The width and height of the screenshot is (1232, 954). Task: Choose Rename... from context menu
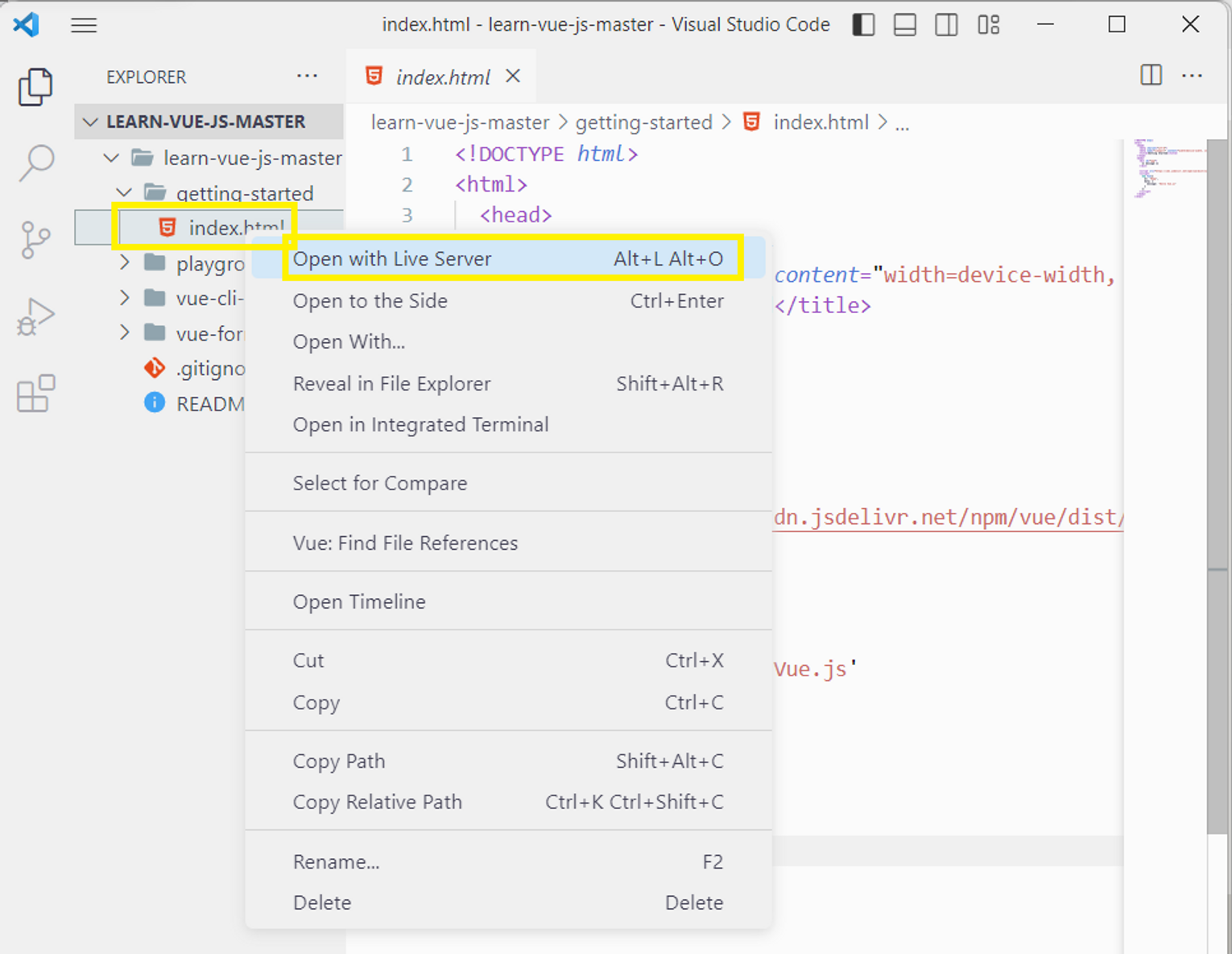(508, 861)
